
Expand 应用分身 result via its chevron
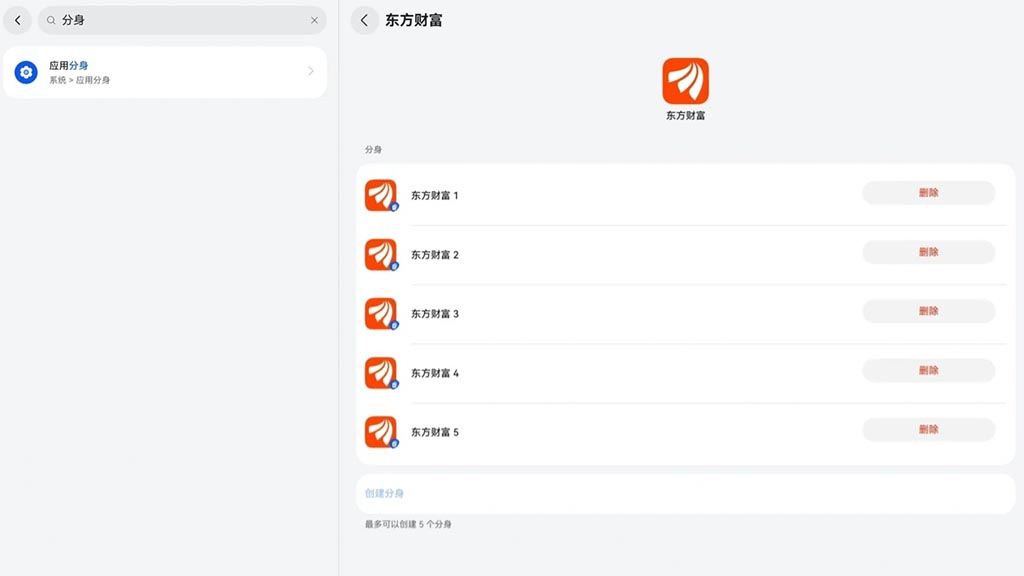tap(311, 72)
